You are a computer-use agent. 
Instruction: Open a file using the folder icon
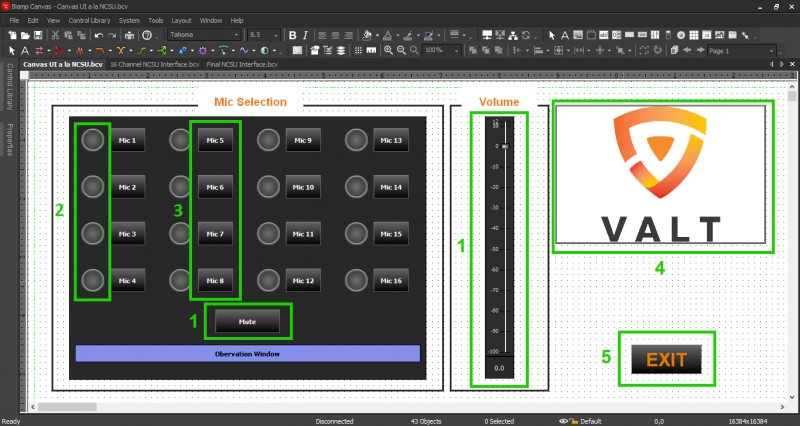pyautogui.click(x=25, y=35)
